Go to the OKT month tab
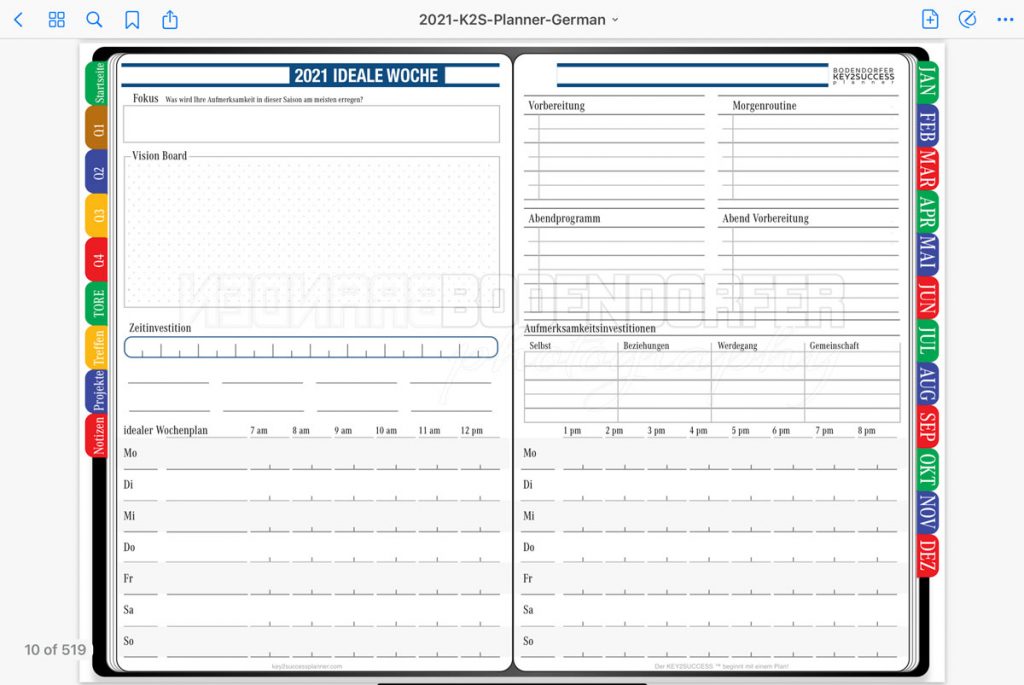This screenshot has height=685, width=1024. pyautogui.click(x=927, y=470)
